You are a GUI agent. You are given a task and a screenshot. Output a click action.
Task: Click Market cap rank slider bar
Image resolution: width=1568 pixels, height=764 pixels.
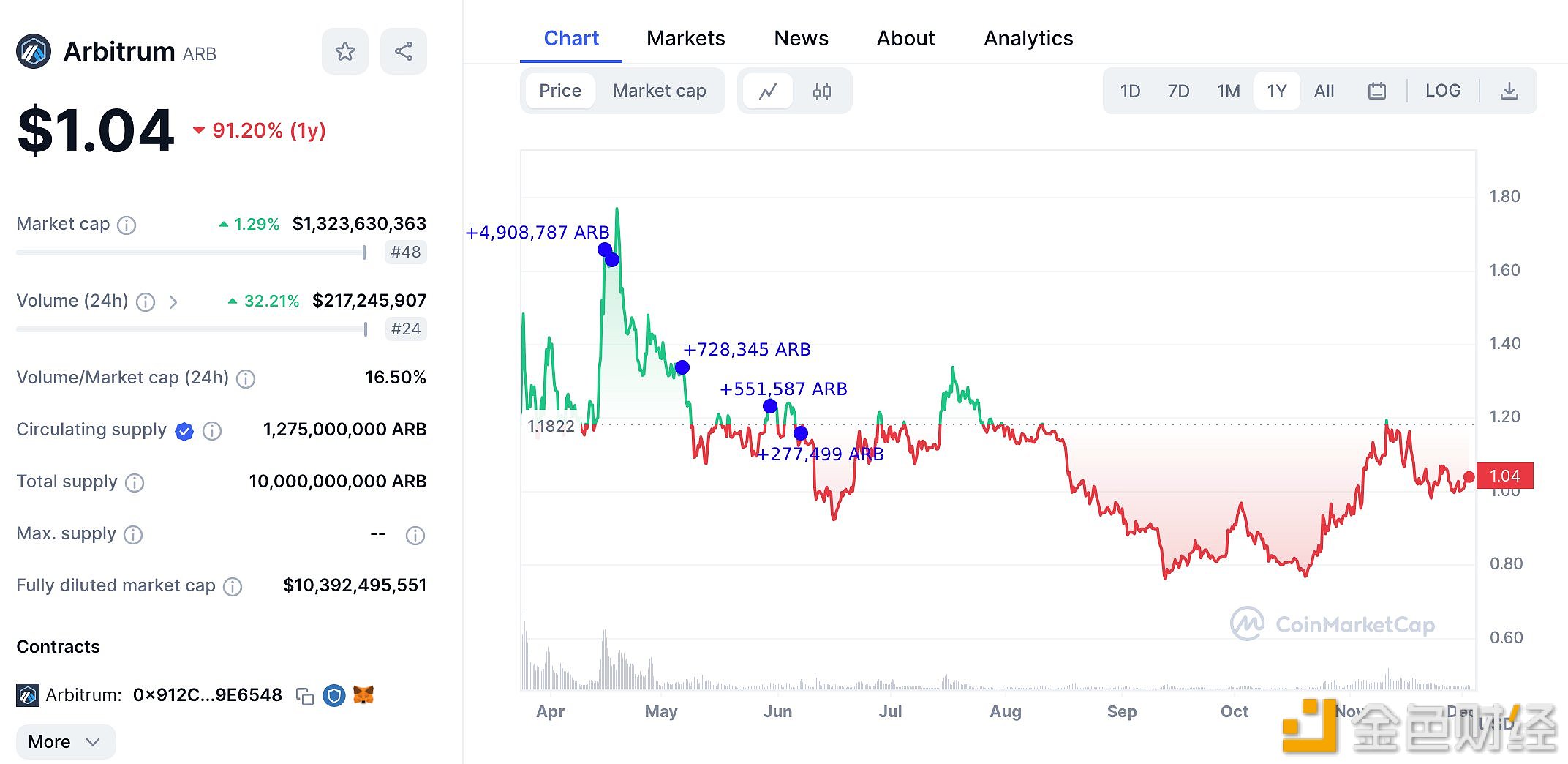[x=192, y=252]
